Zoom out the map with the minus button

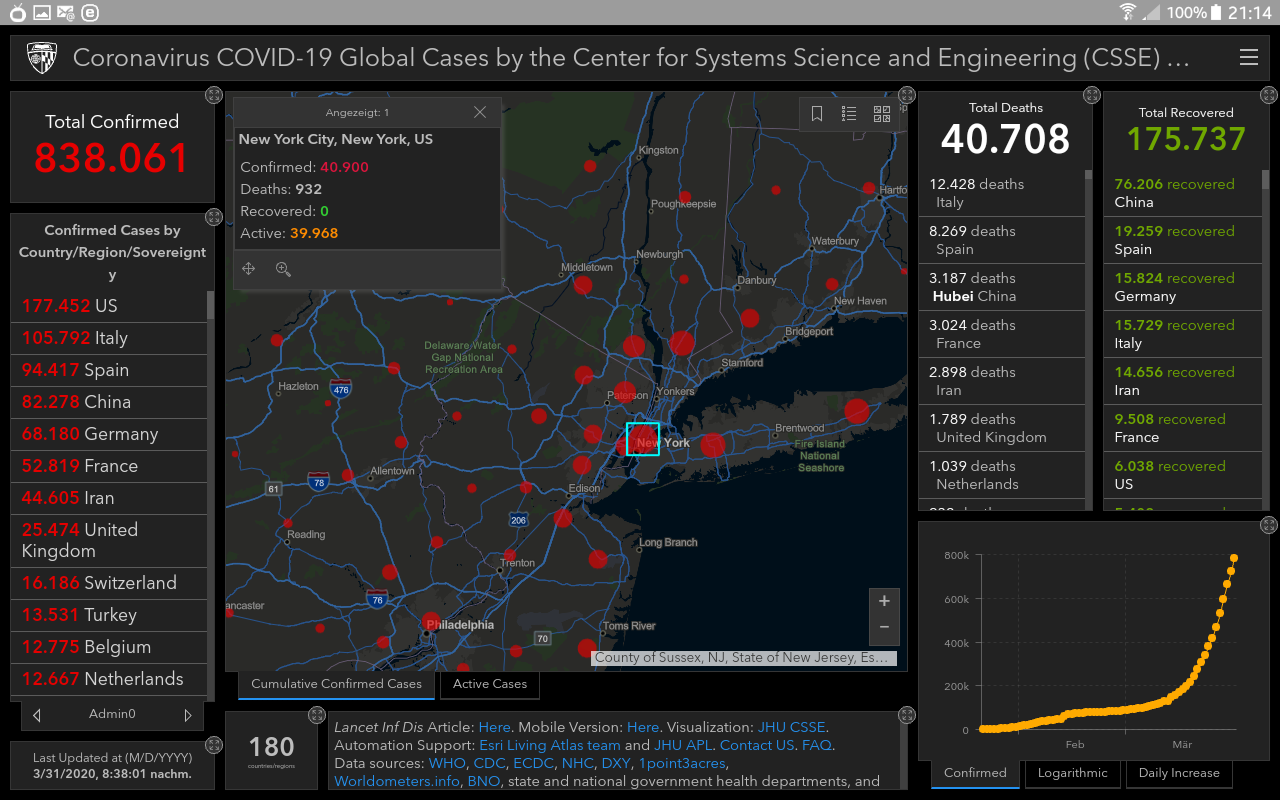884,627
